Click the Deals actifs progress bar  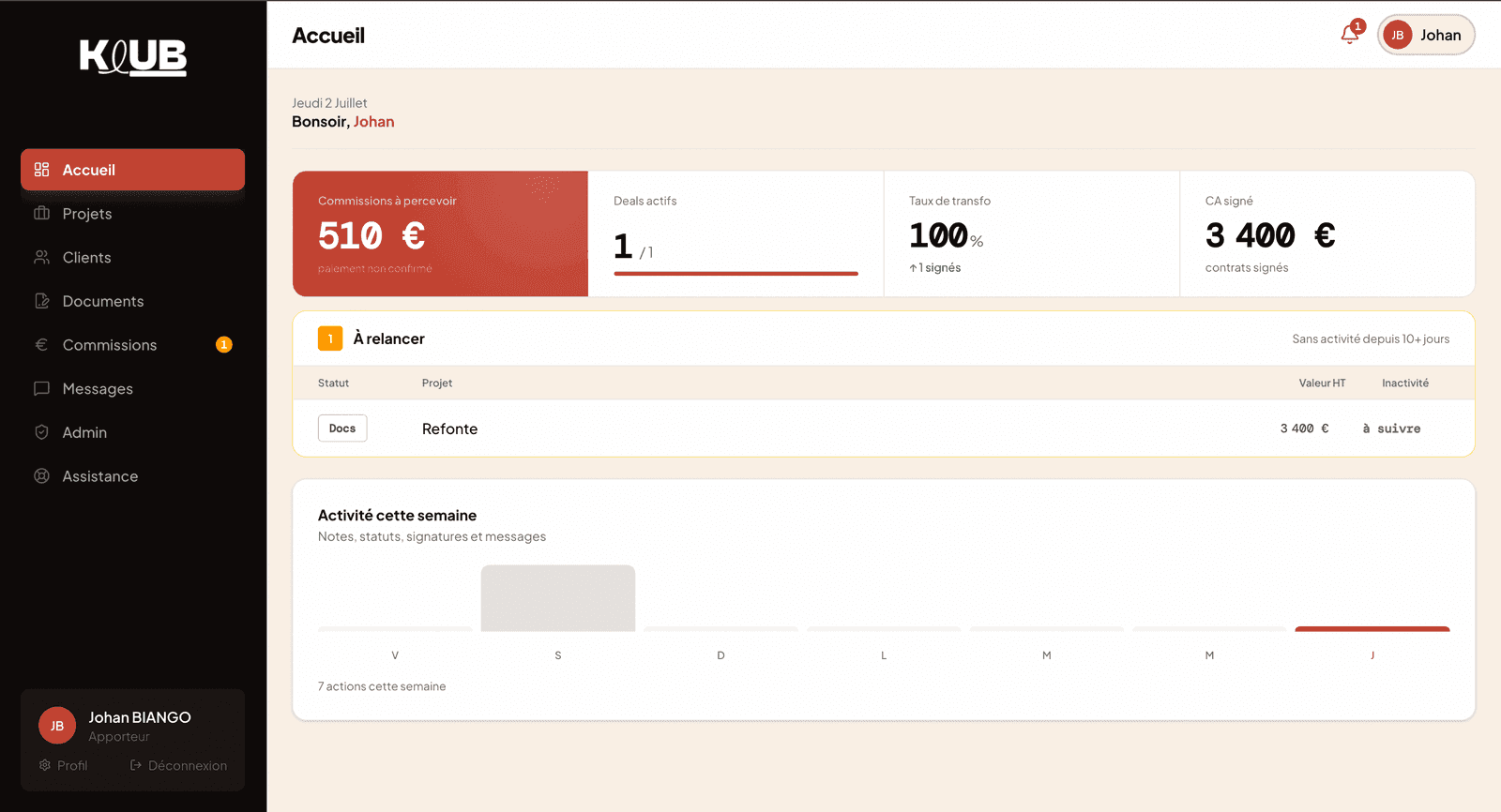coord(735,274)
